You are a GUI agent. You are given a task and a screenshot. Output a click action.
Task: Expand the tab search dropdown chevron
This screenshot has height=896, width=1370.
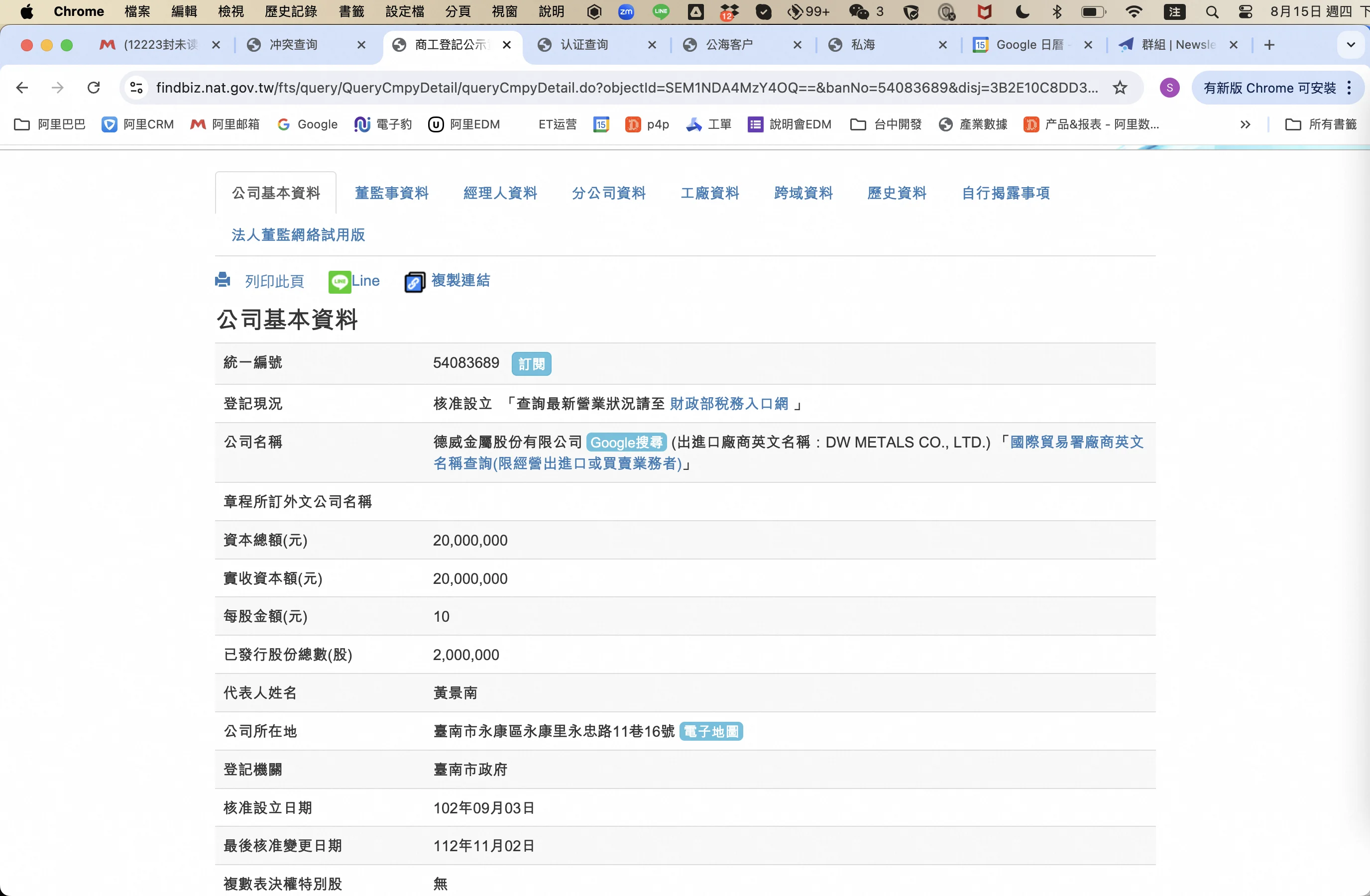coord(1351,45)
